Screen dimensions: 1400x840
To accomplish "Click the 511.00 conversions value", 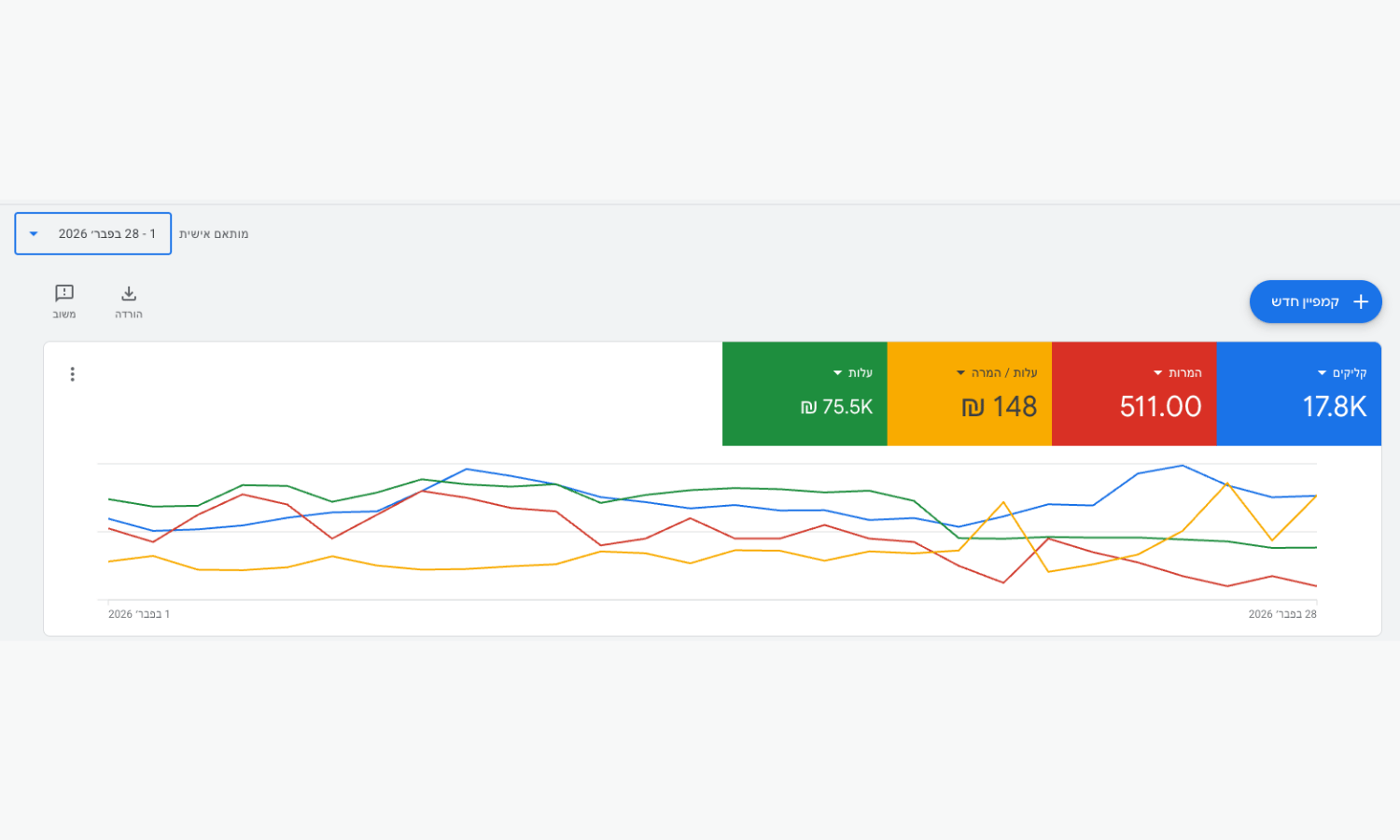I will coord(1160,407).
